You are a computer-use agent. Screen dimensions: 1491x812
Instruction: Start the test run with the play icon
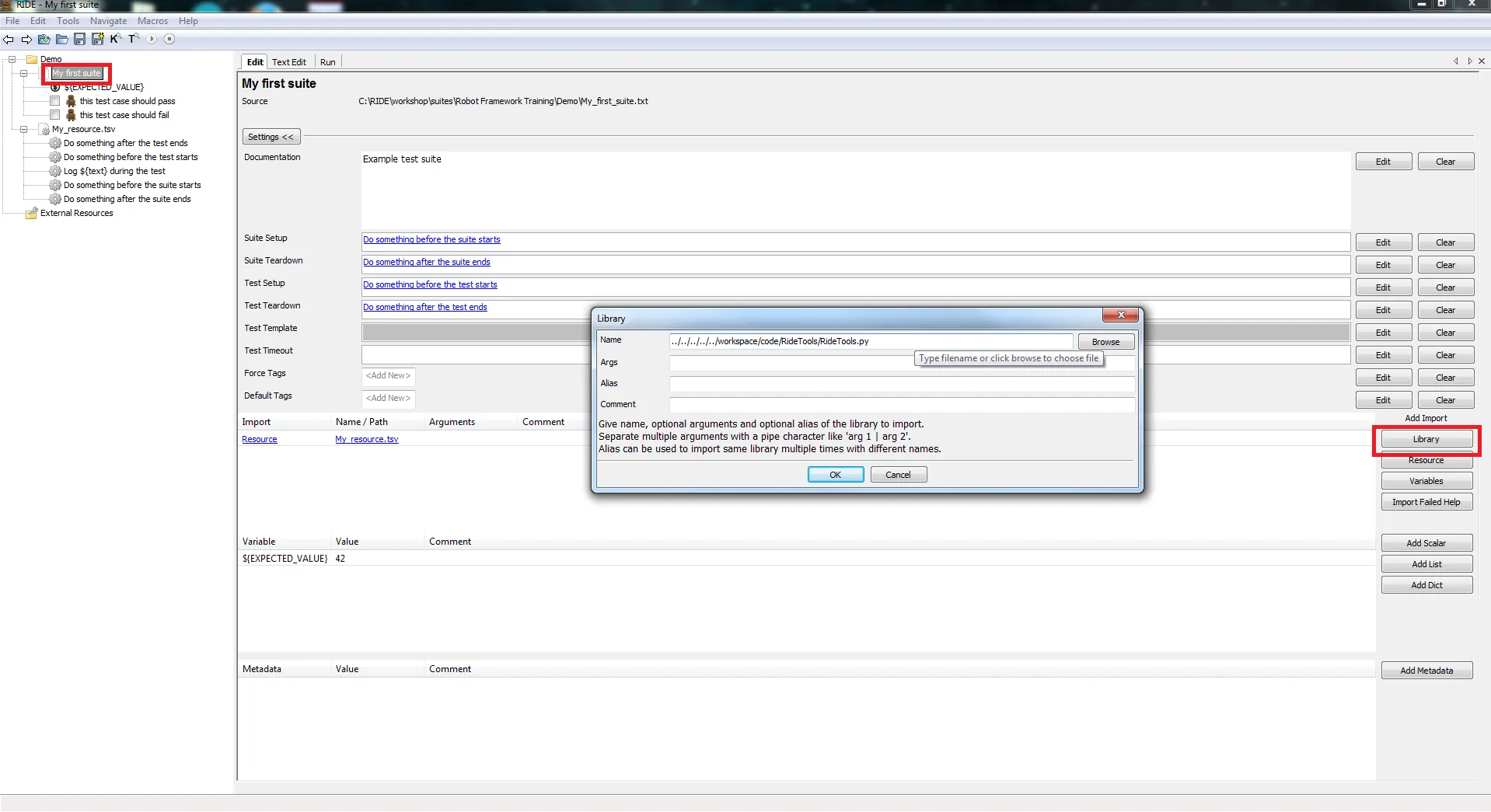[x=152, y=39]
